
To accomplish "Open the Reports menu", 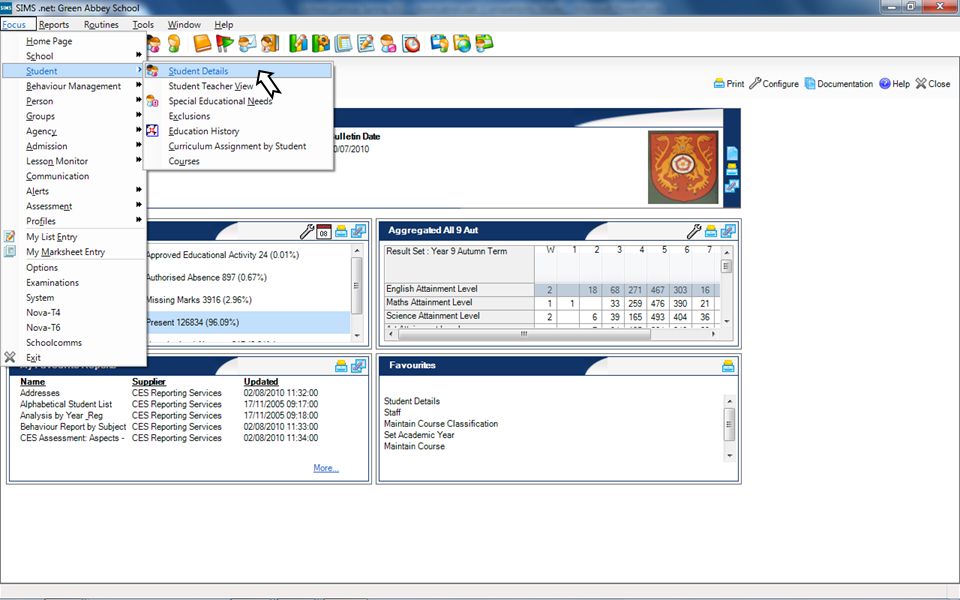I will pyautogui.click(x=54, y=24).
